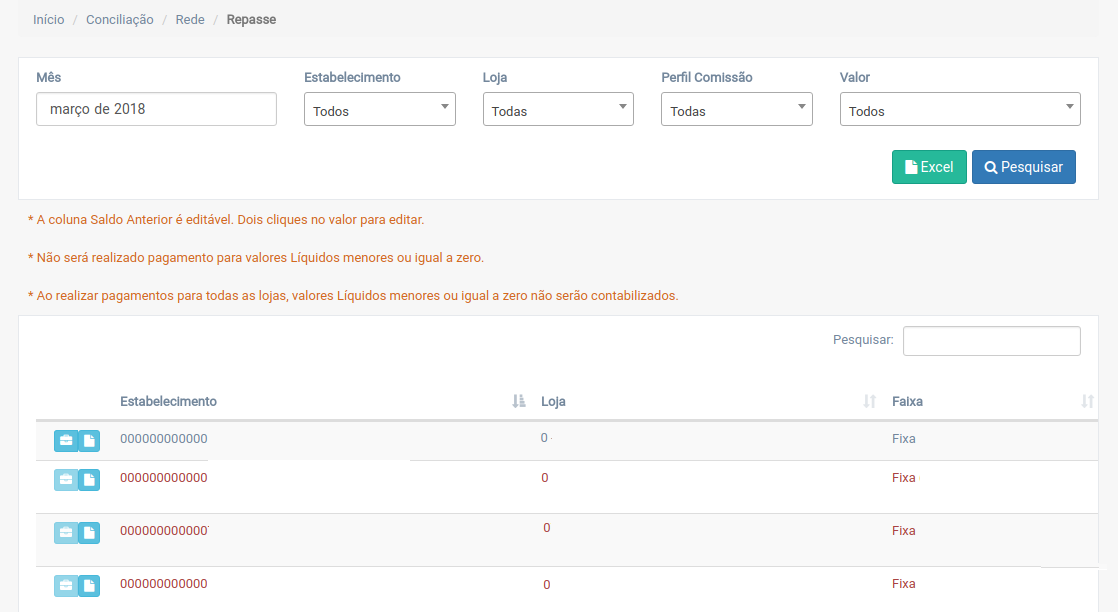Image resolution: width=1118 pixels, height=612 pixels.
Task: Click the briefcase icon in the third row
Action: coord(65,533)
